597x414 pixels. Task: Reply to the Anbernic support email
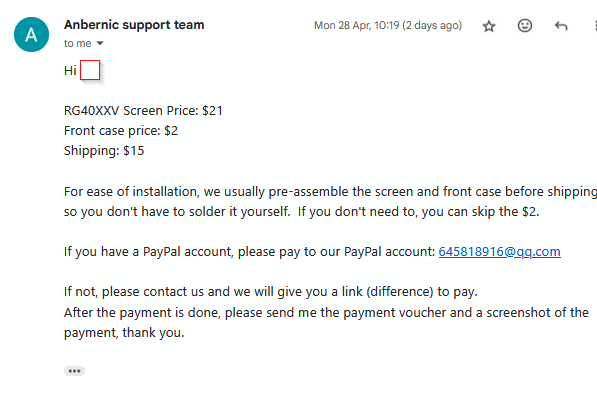(561, 26)
